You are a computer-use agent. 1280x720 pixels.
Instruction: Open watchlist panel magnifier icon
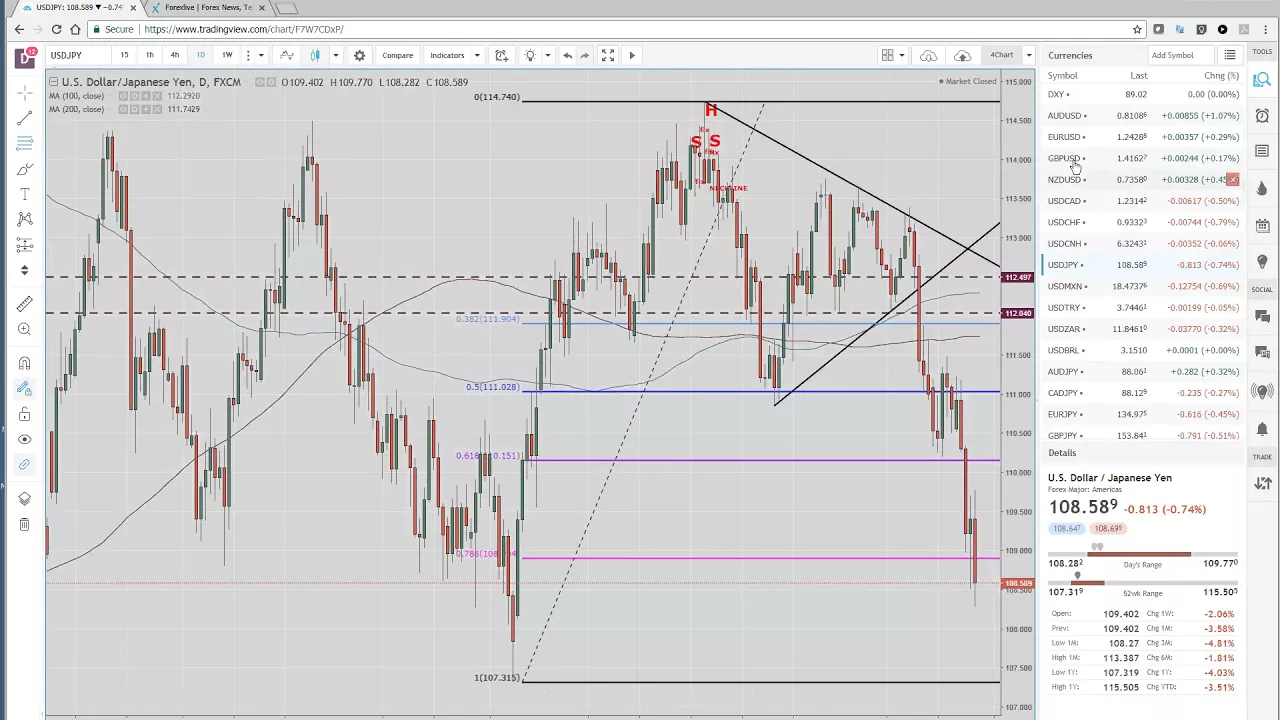pyautogui.click(x=1262, y=80)
